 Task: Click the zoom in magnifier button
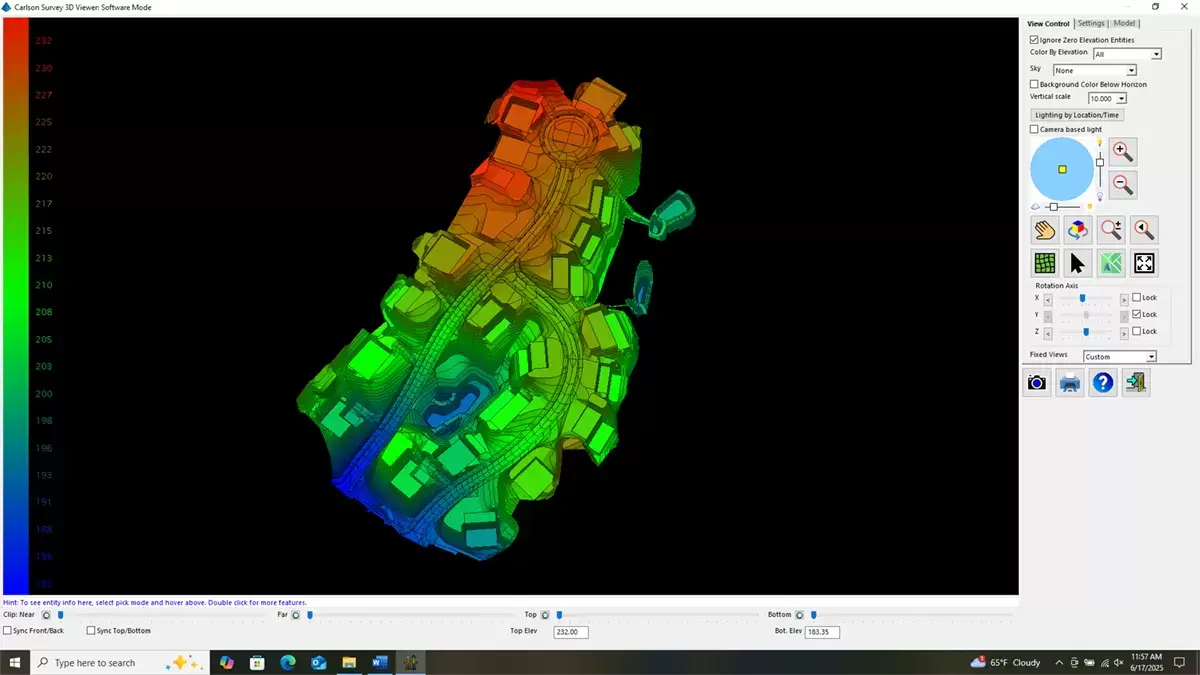pyautogui.click(x=1123, y=152)
